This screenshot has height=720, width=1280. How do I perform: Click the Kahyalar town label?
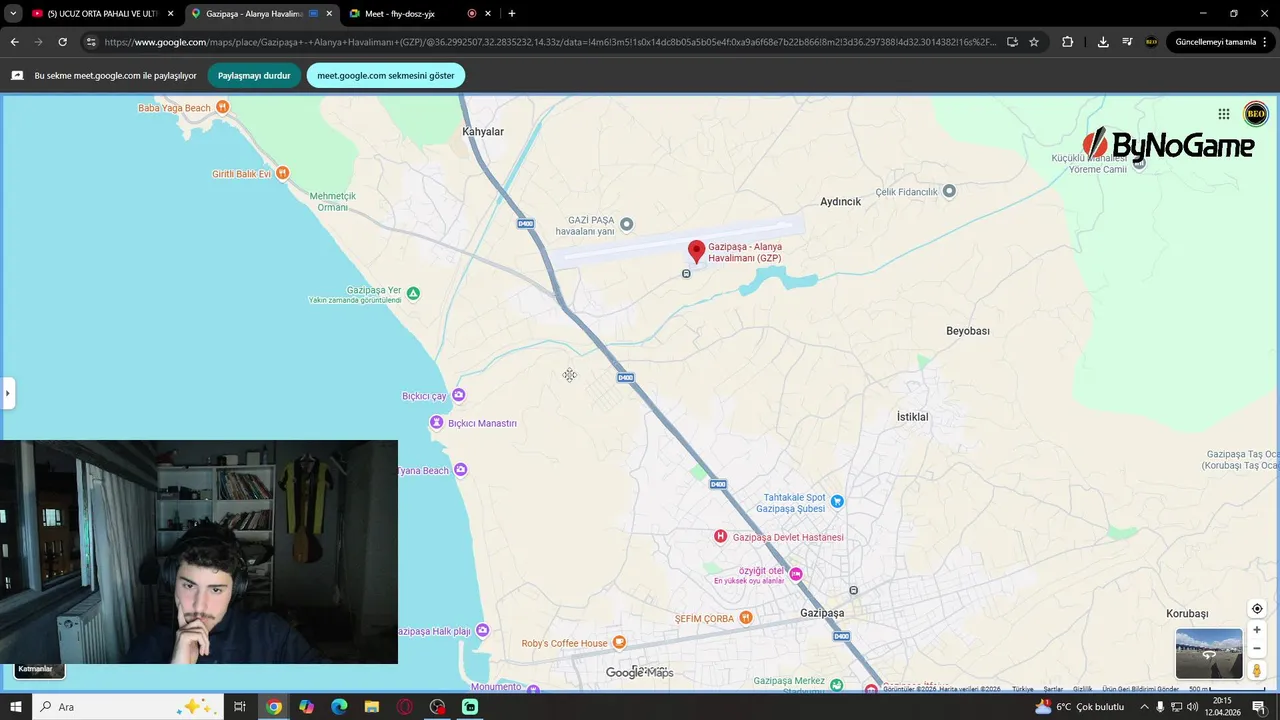pyautogui.click(x=483, y=132)
